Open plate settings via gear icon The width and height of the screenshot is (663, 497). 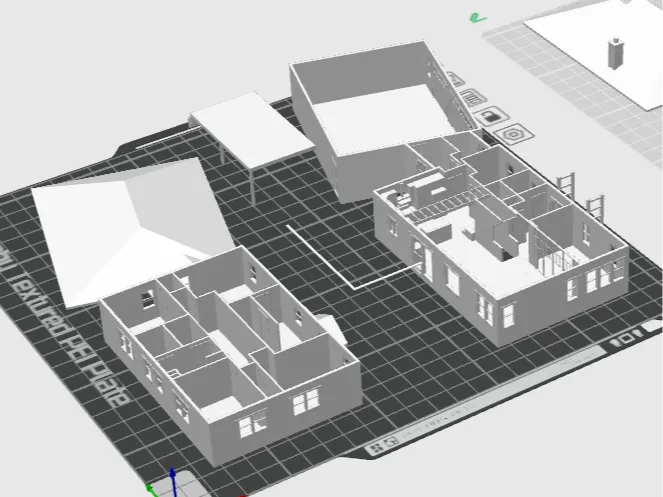tap(514, 135)
